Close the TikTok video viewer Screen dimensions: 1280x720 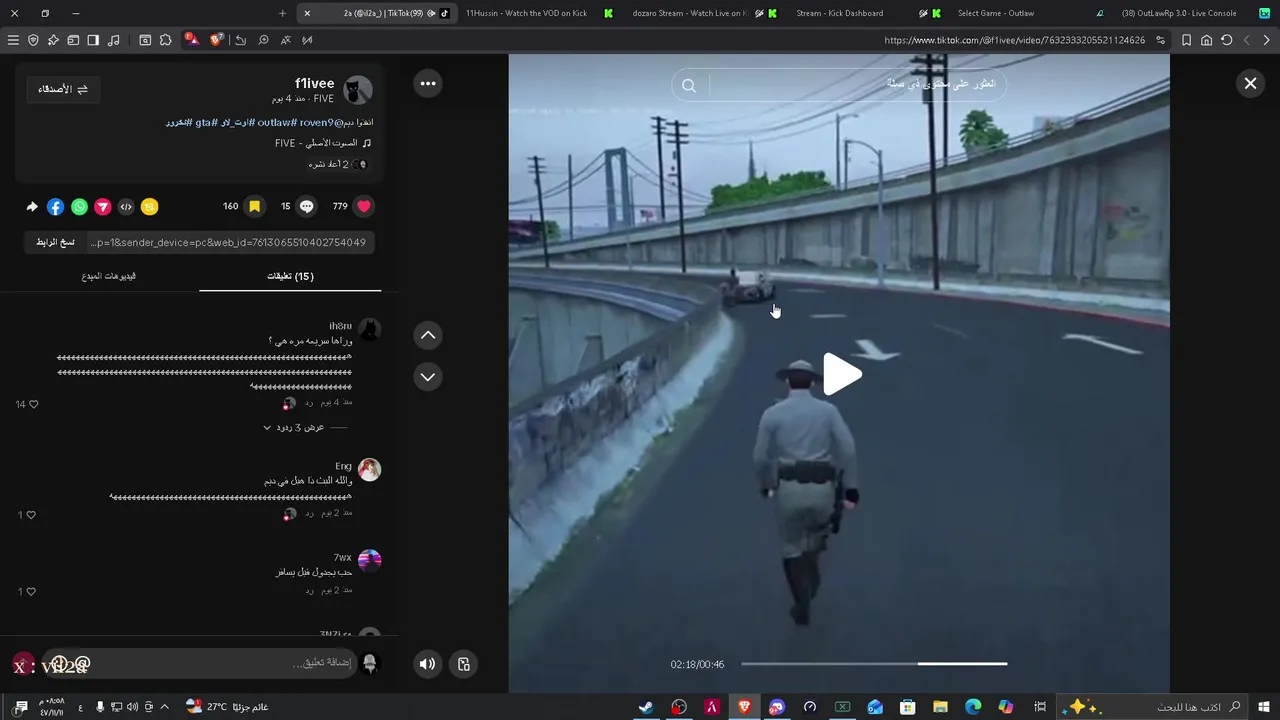click(x=1250, y=83)
